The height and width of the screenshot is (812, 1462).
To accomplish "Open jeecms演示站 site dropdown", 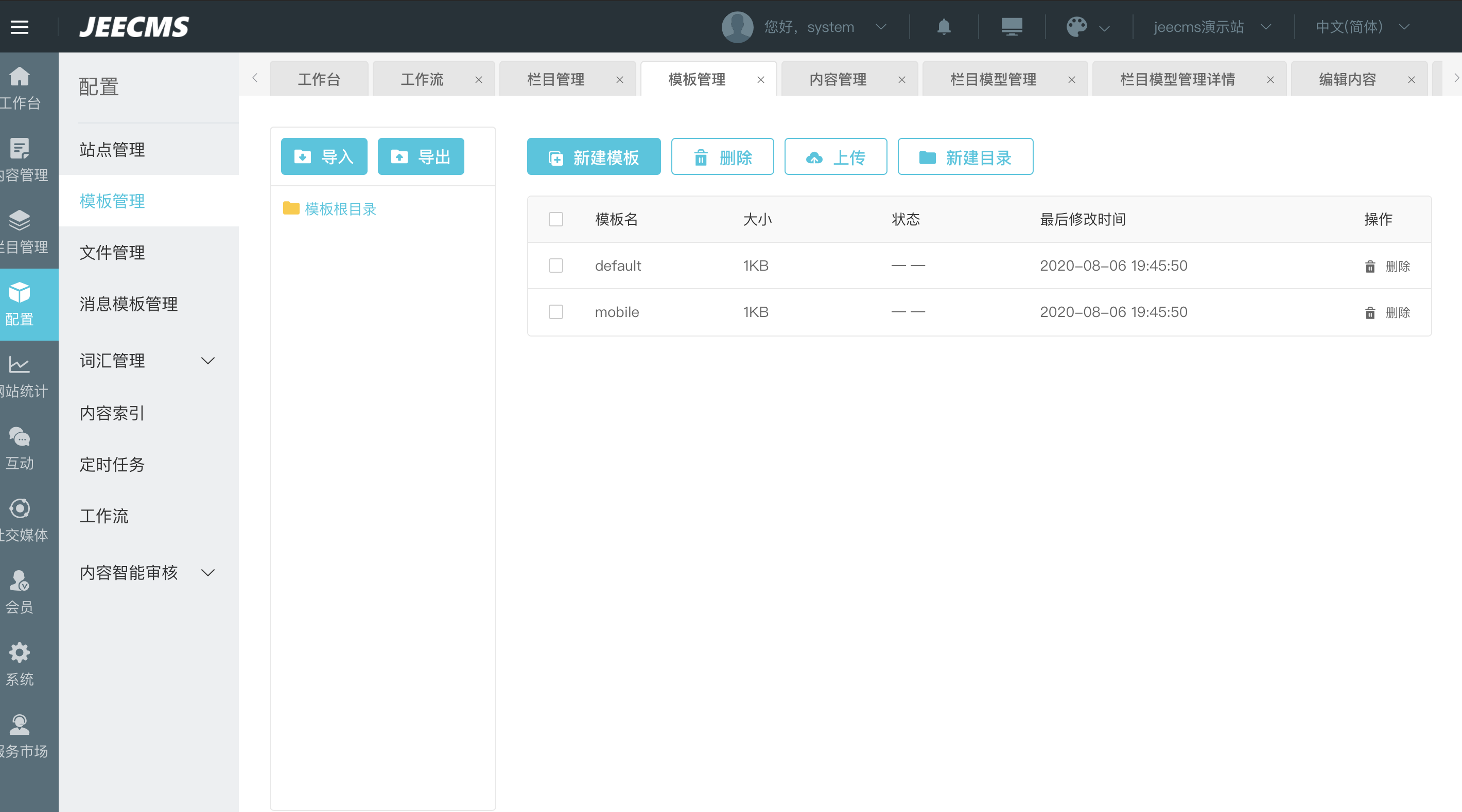I will 1211,27.
